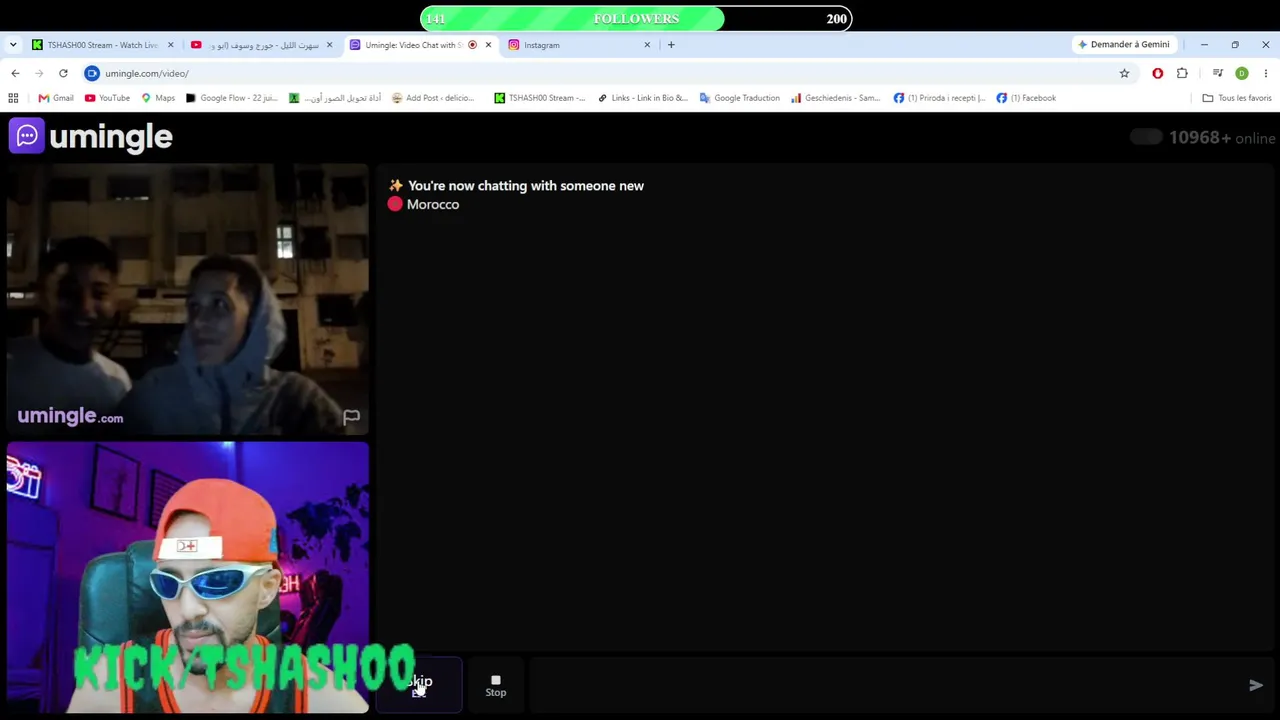Image resolution: width=1280 pixels, height=720 pixels.
Task: Open the Links - Link in Bio bookmark
Action: (643, 98)
